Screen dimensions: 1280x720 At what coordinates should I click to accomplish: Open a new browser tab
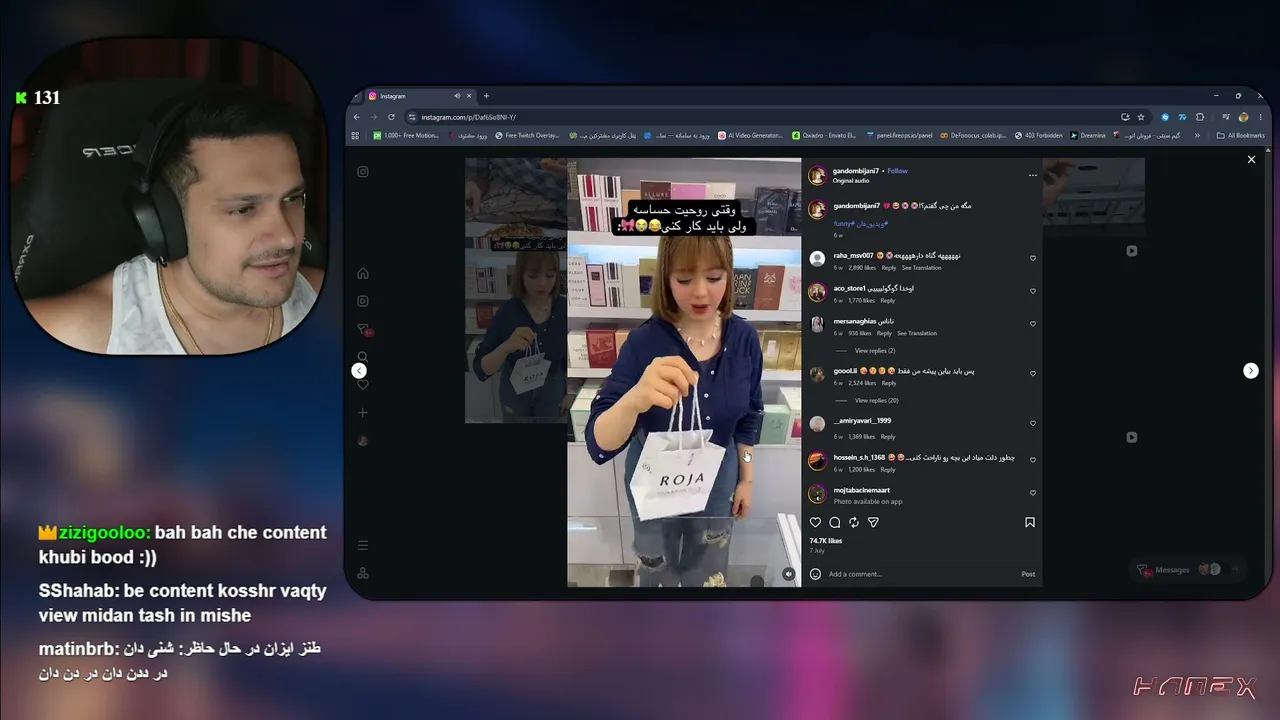[486, 96]
